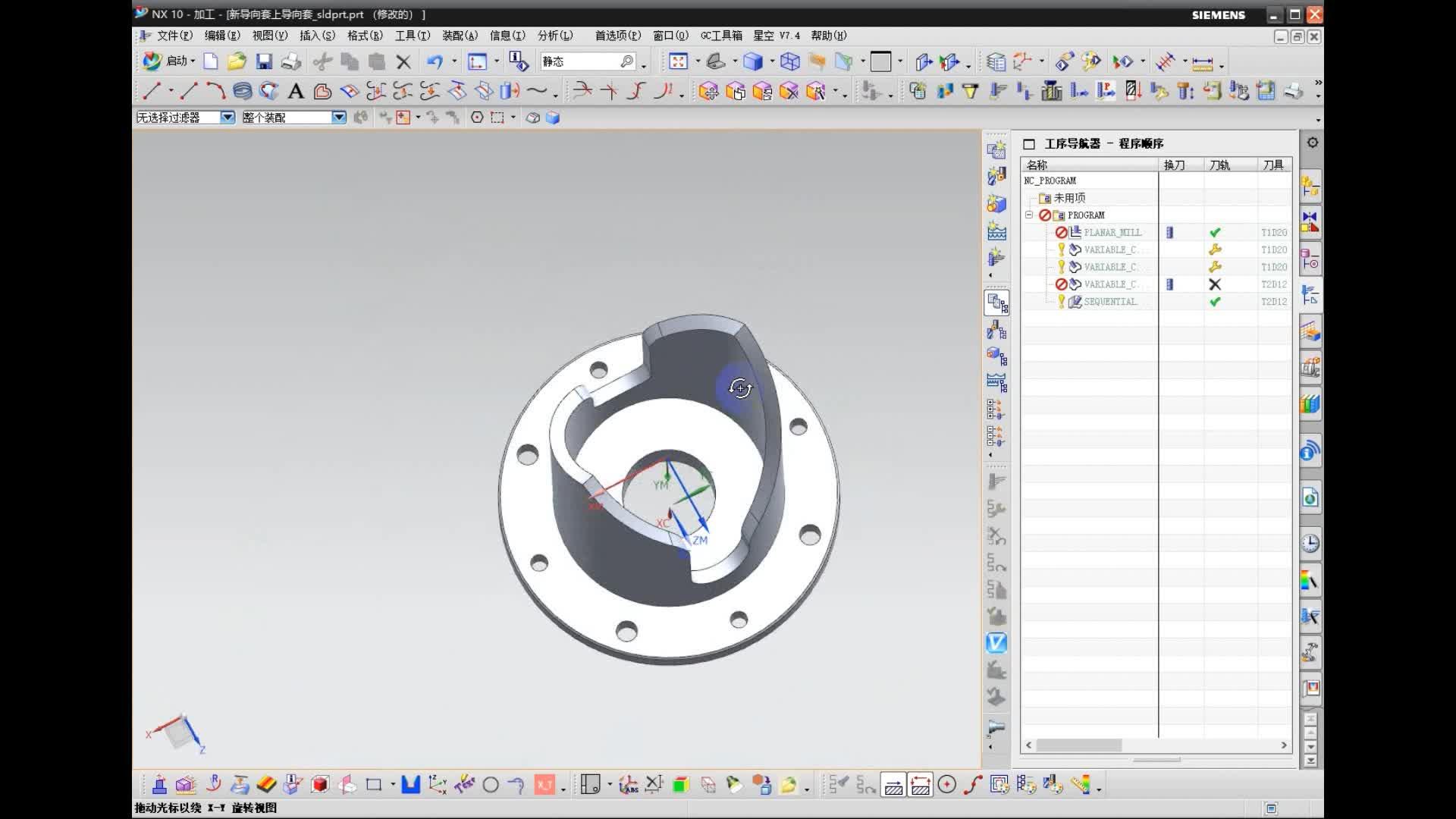Click the Extrude icon in the bottom toolbar

coord(159,785)
